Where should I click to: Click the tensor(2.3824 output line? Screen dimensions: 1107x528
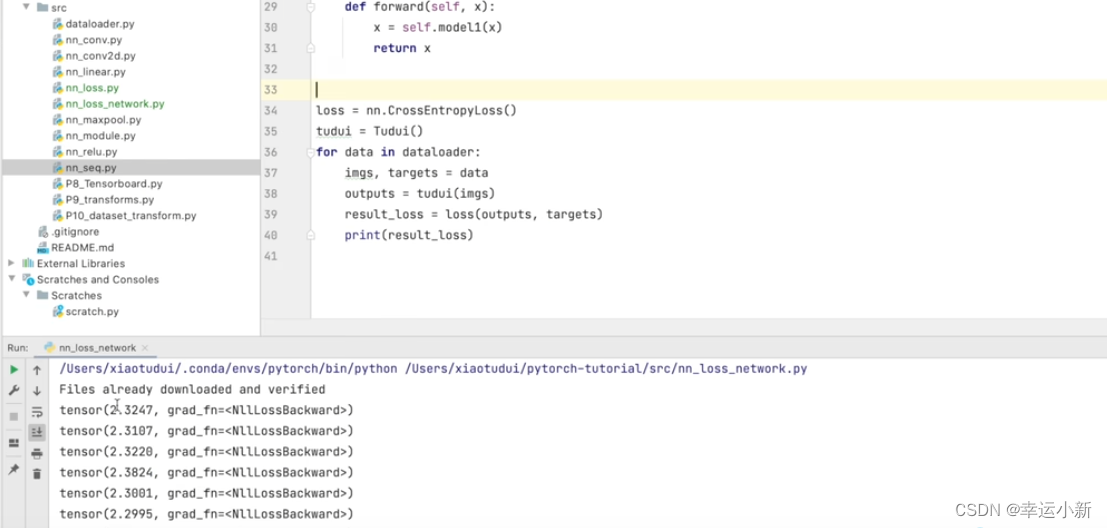pos(206,472)
